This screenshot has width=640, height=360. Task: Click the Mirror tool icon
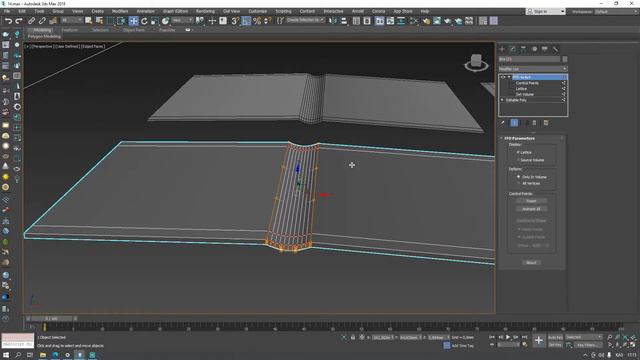tap(333, 21)
